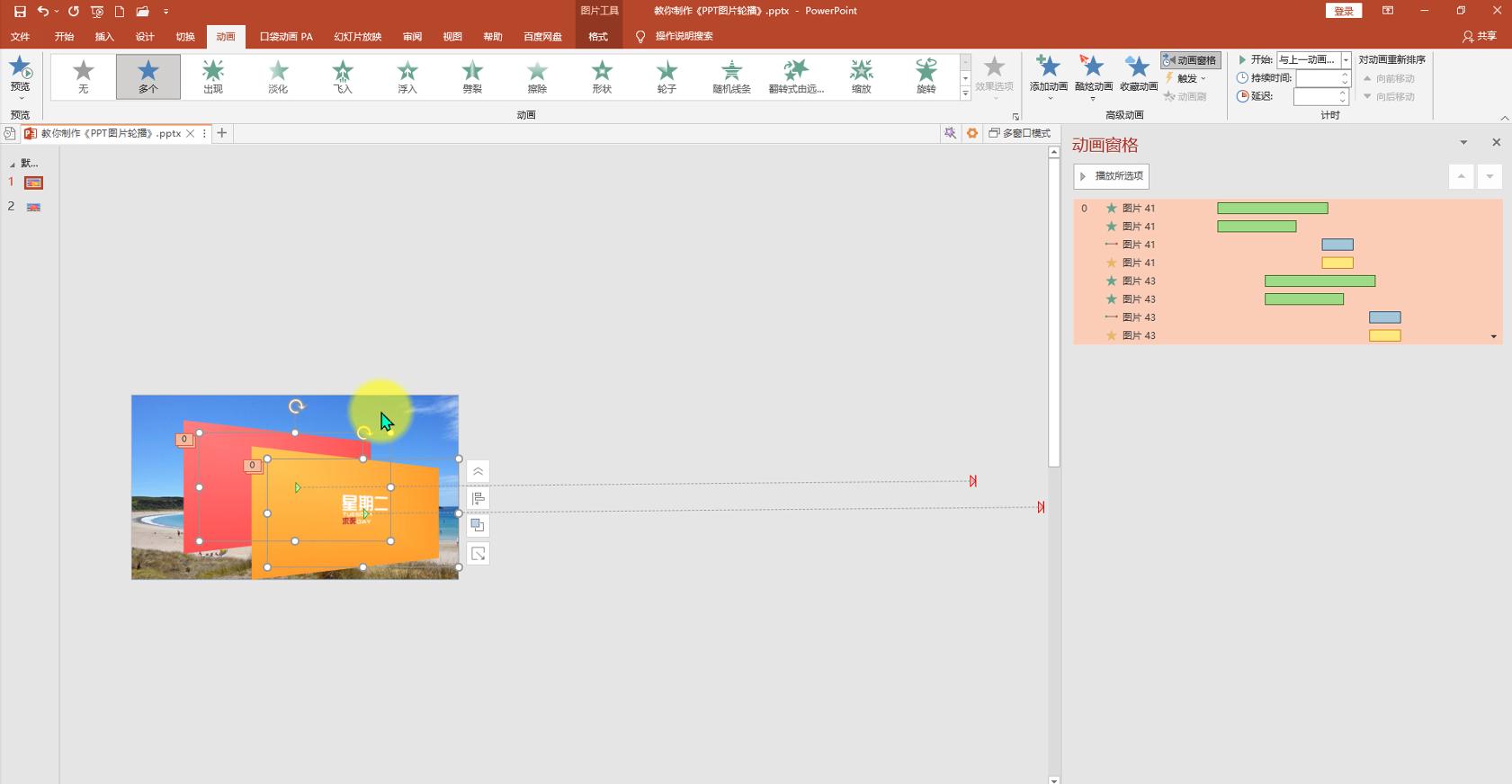Expand the animation gallery more arrow

pos(965,94)
